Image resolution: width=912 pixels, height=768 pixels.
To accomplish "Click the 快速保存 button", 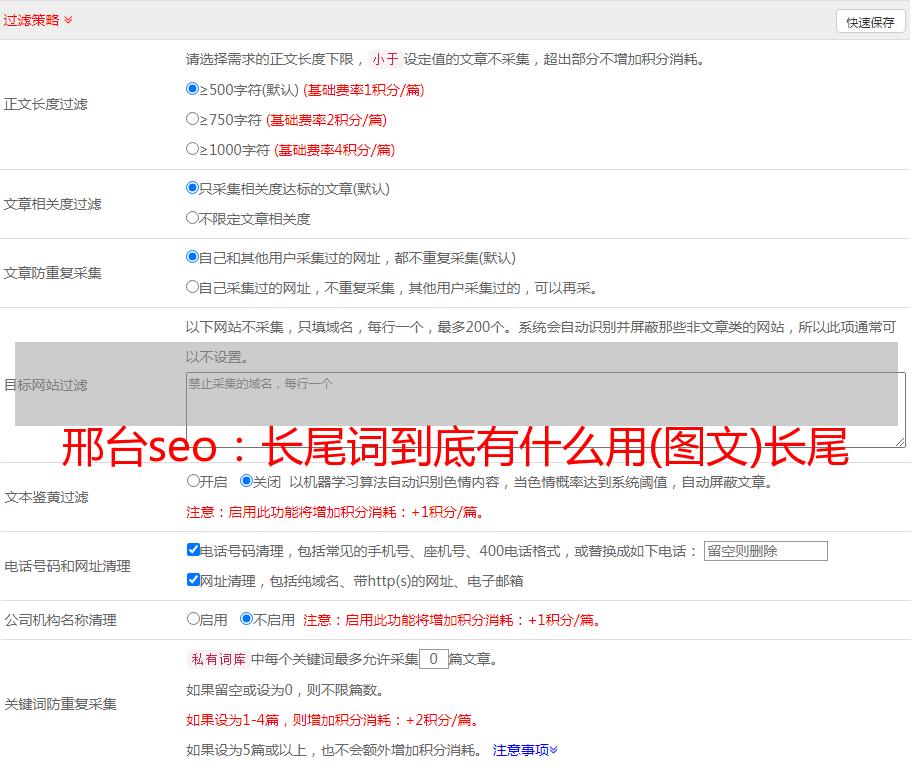I will point(870,22).
